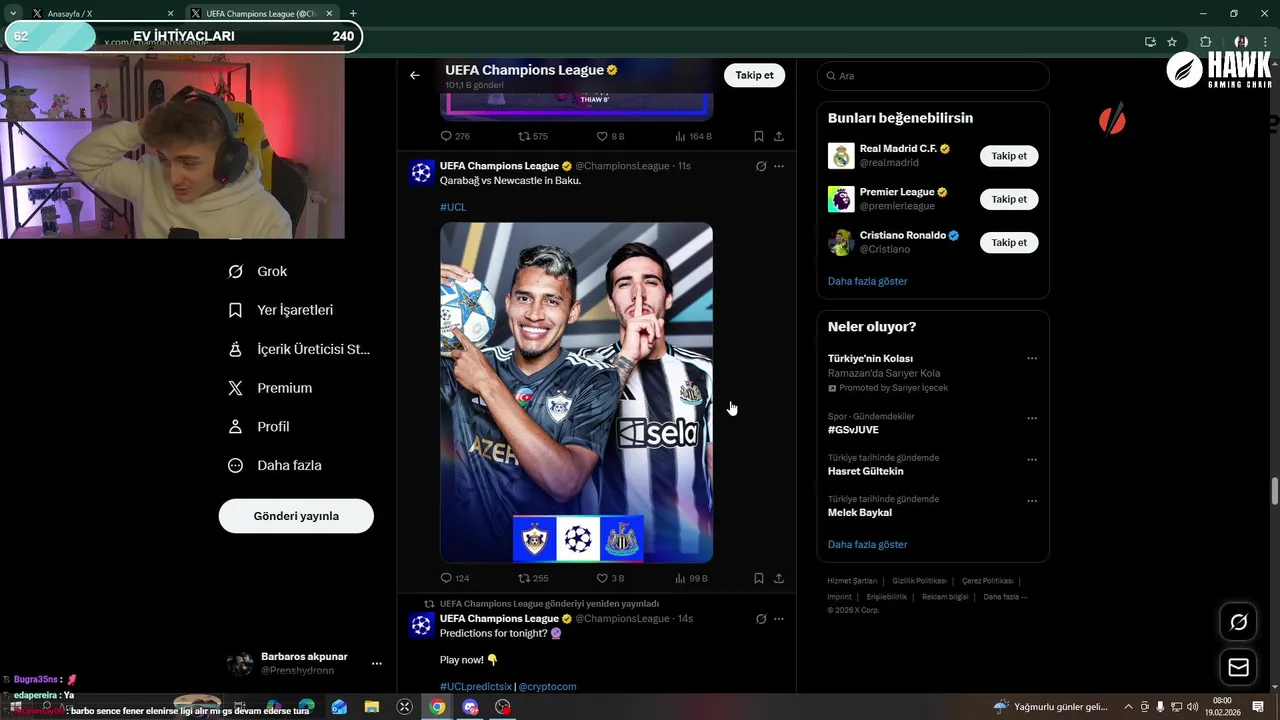Click the #UCL hashtag link
The height and width of the screenshot is (720, 1280).
[x=453, y=207]
